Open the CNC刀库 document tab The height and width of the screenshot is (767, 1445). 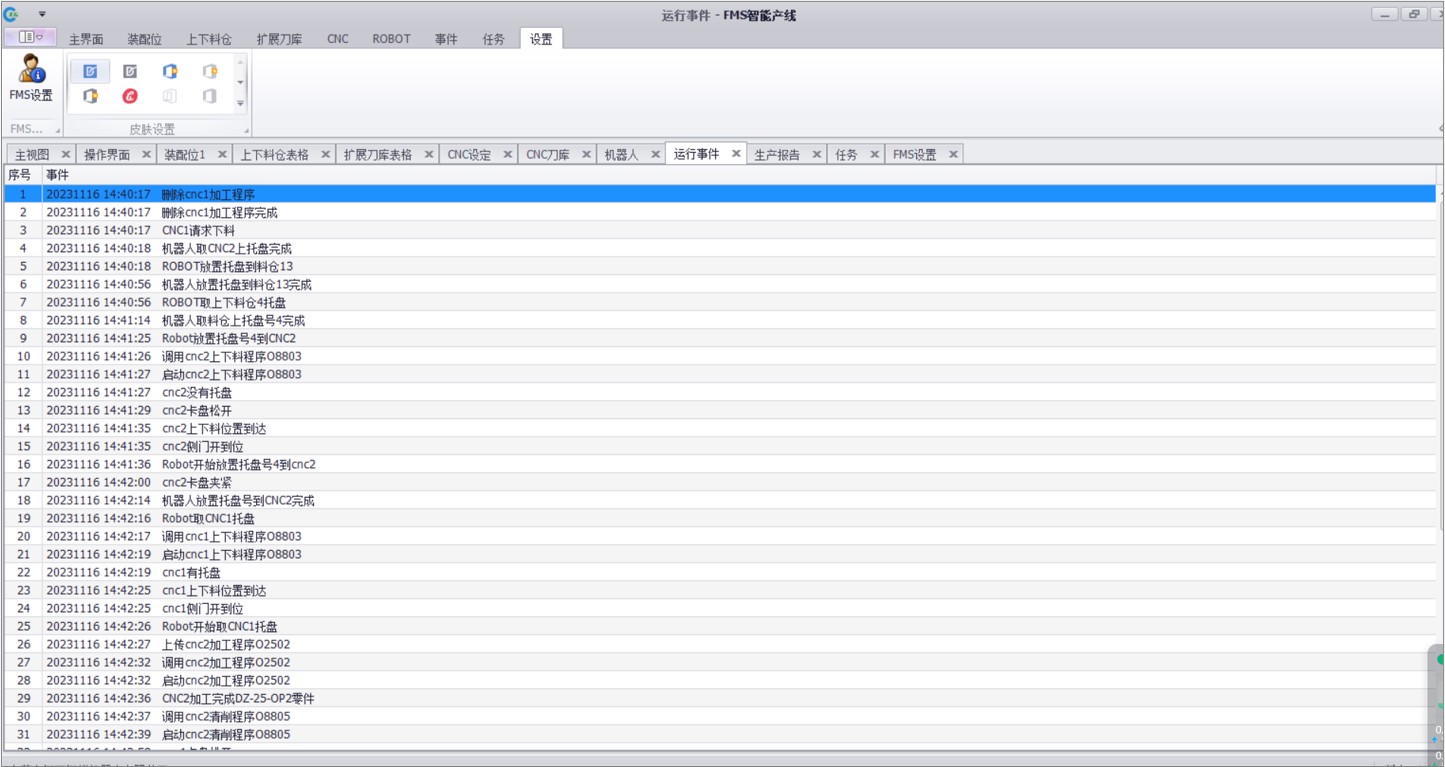(548, 155)
